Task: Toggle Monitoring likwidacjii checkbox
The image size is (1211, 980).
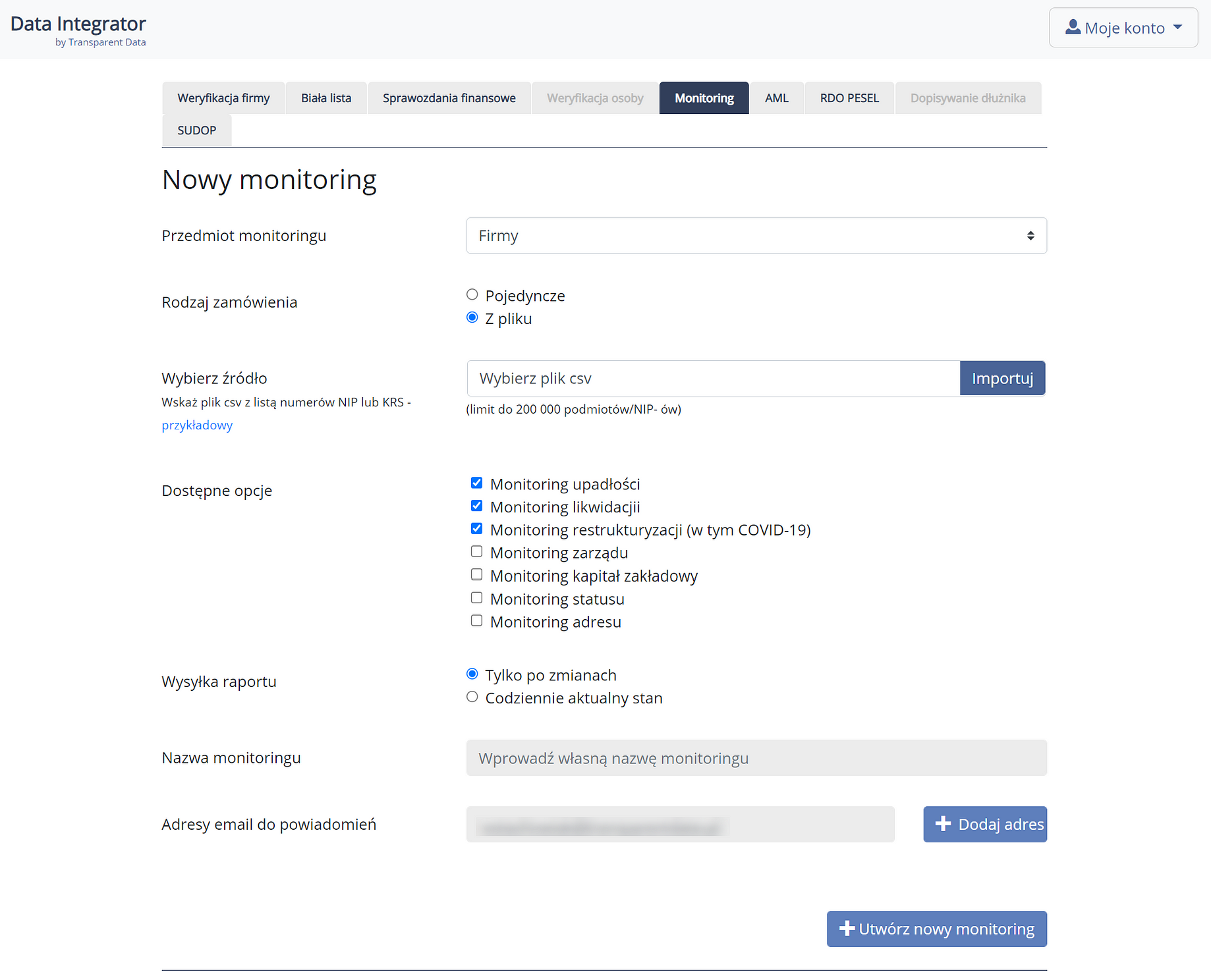Action: point(476,506)
